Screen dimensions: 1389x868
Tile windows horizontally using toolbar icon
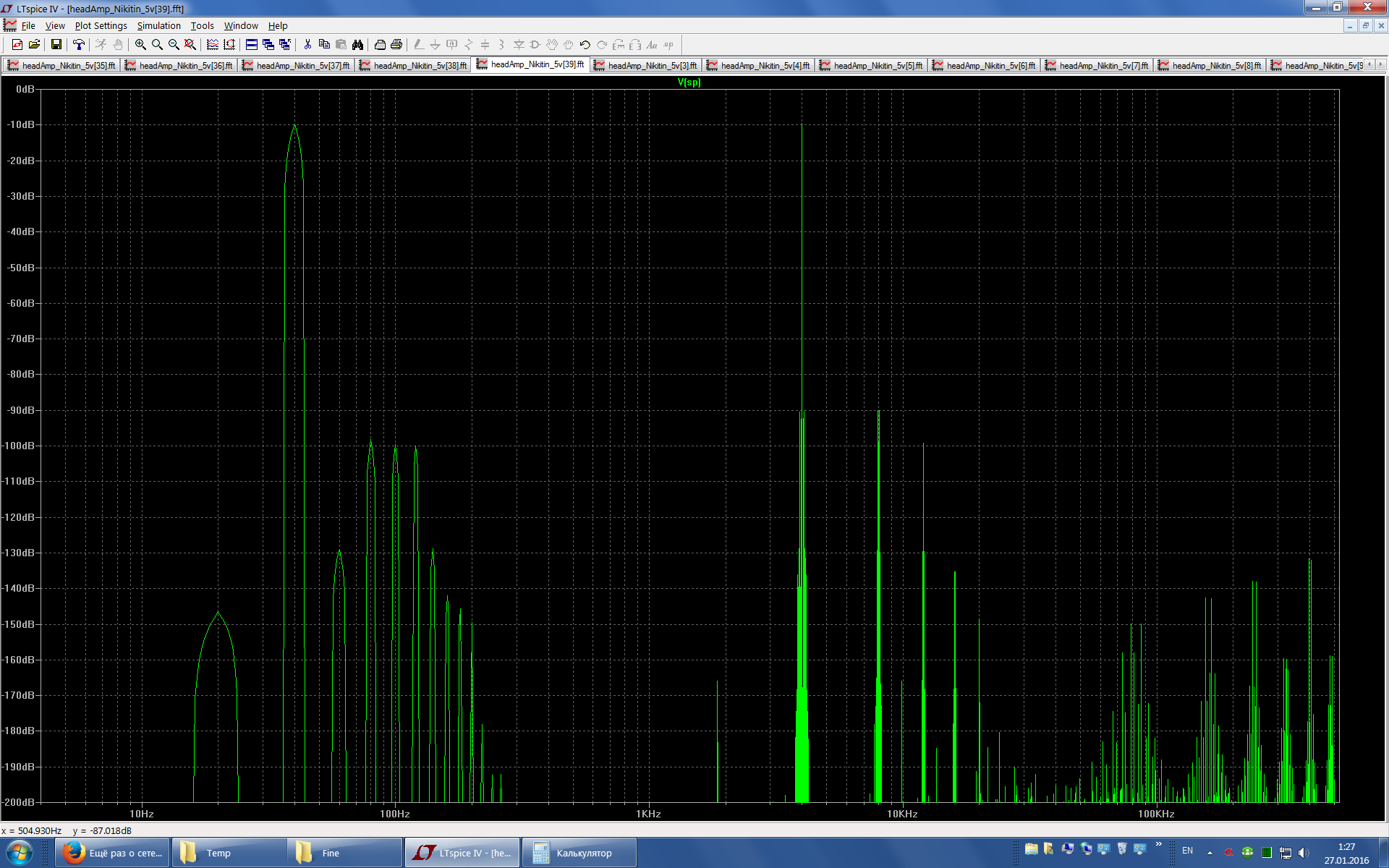click(x=252, y=45)
